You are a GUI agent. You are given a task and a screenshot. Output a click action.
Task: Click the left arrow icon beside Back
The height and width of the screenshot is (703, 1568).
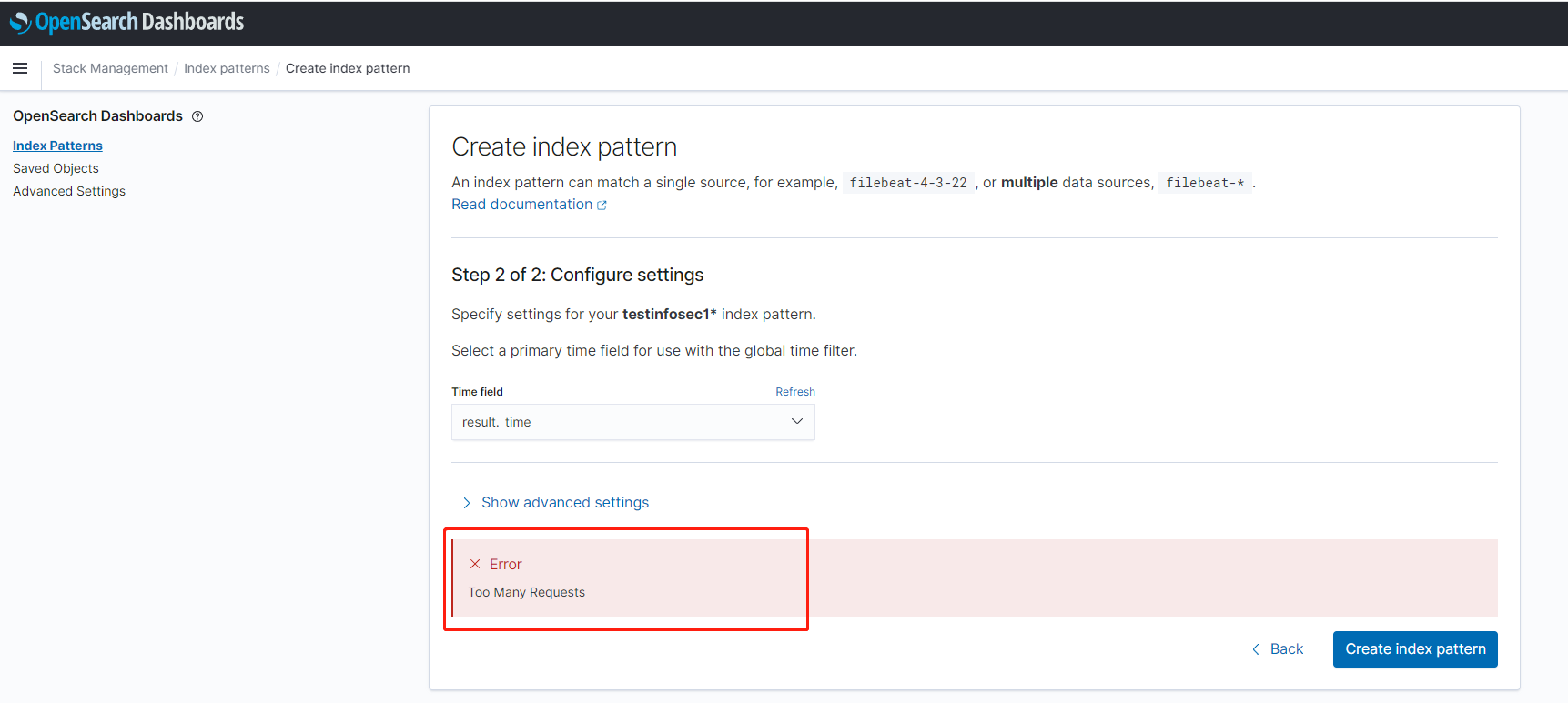pos(1256,649)
